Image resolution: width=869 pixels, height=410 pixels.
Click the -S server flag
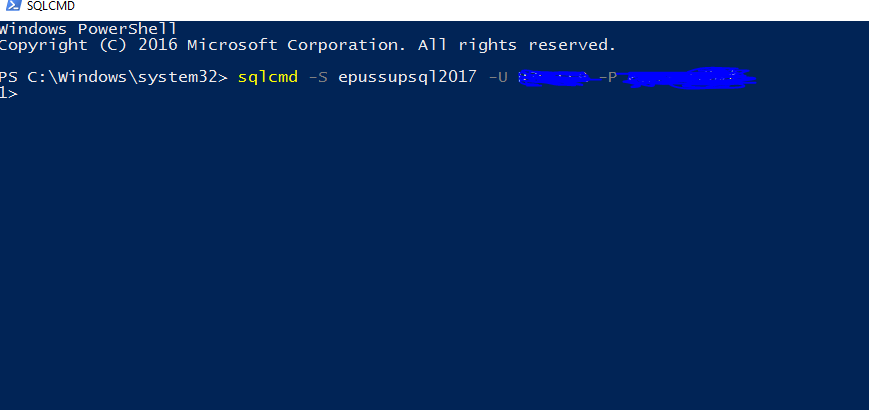tap(318, 77)
